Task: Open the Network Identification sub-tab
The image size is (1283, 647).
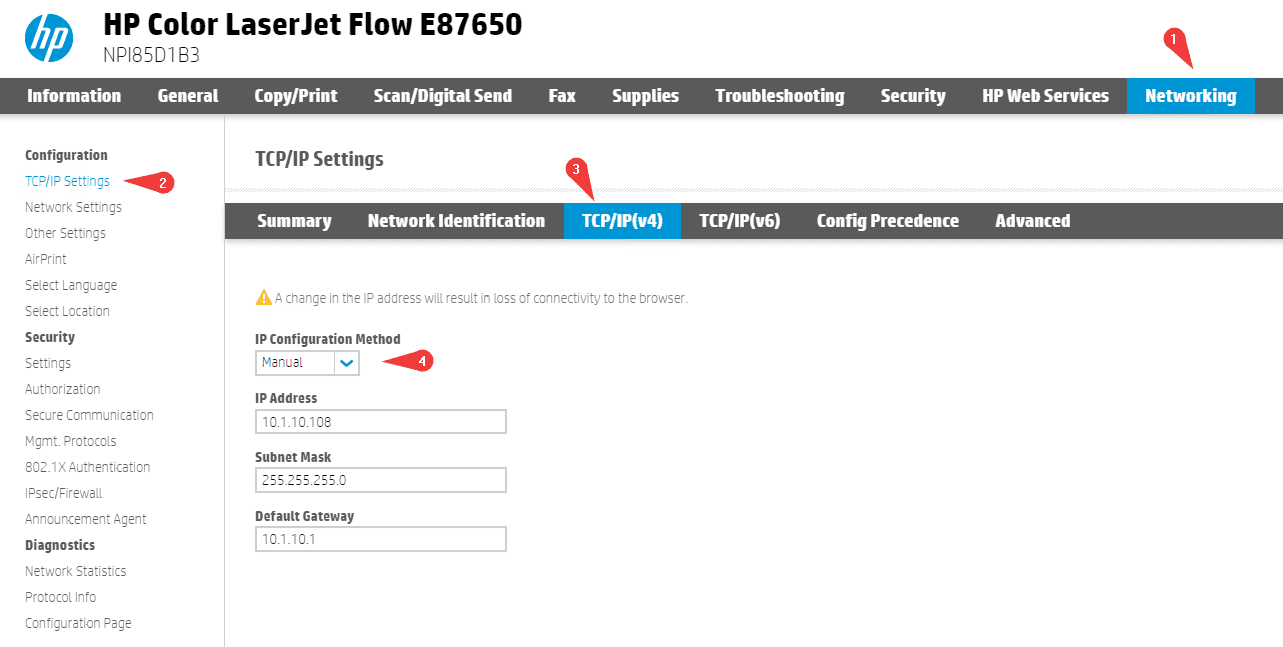Action: coord(456,221)
